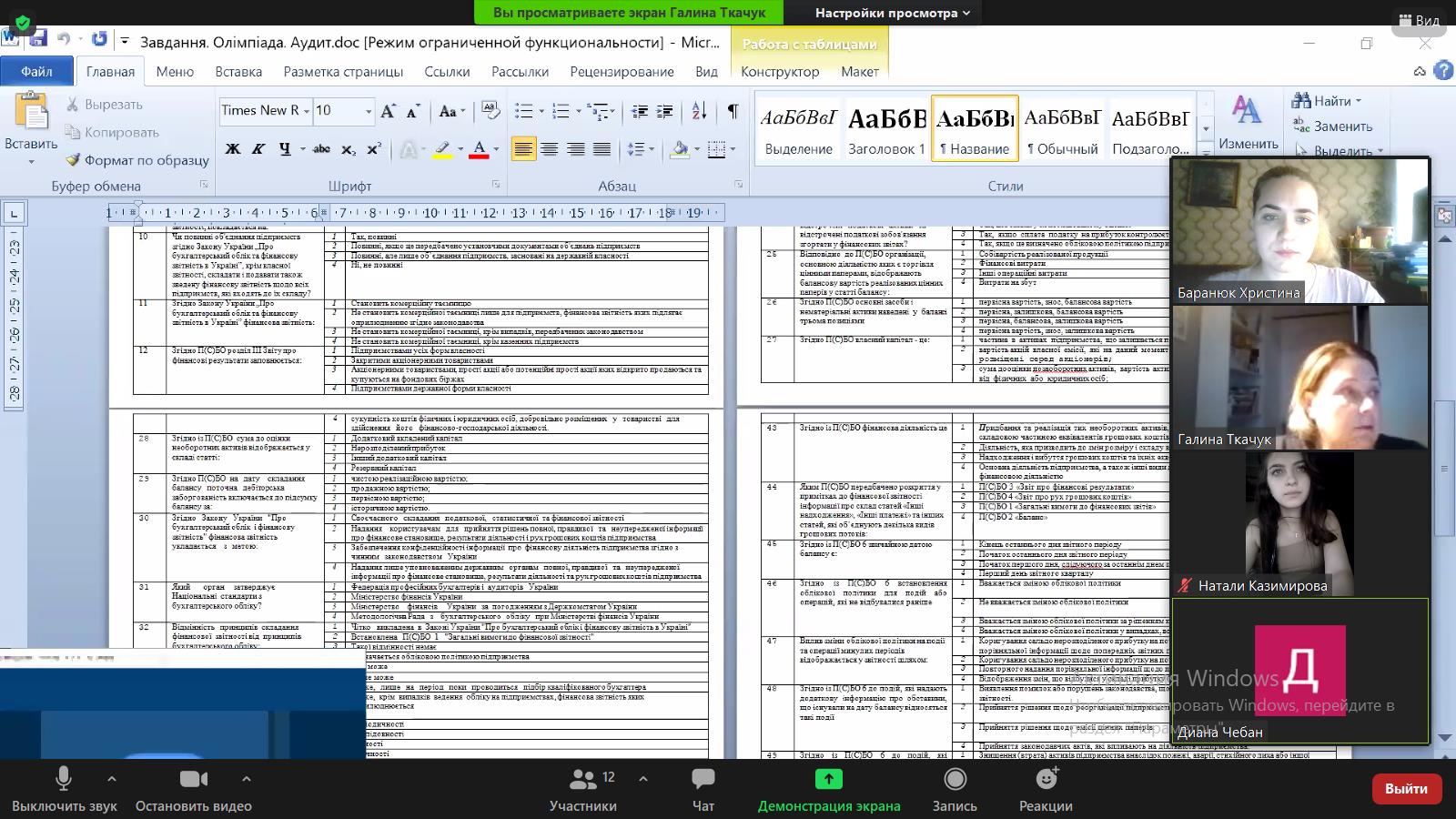Open the font size dropdown showing 10
This screenshot has width=1456, height=819.
pos(369,111)
